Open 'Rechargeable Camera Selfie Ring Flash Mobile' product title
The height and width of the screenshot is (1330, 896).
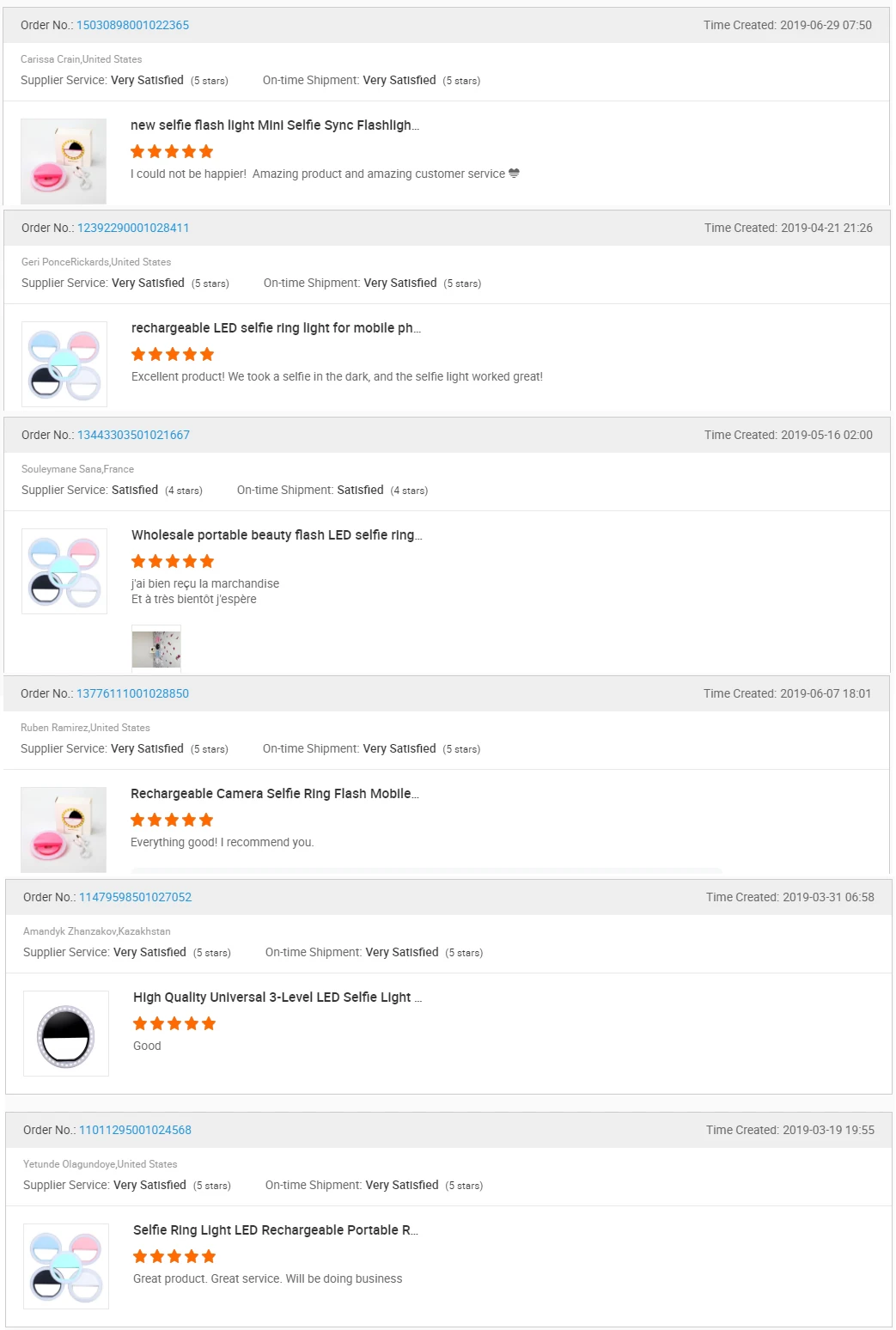pos(274,794)
